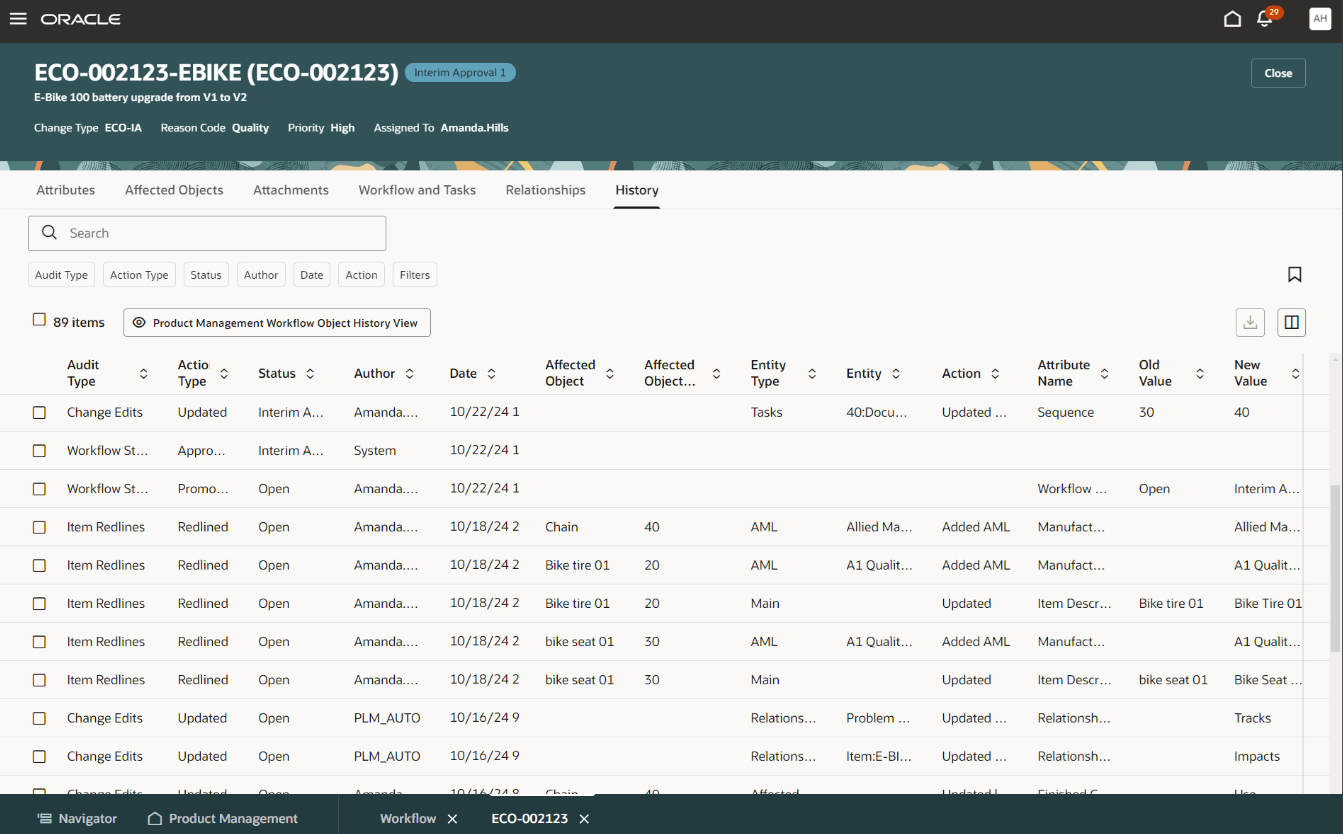Switch to the Attributes tab
Viewport: 1343px width, 834px height.
click(x=66, y=190)
